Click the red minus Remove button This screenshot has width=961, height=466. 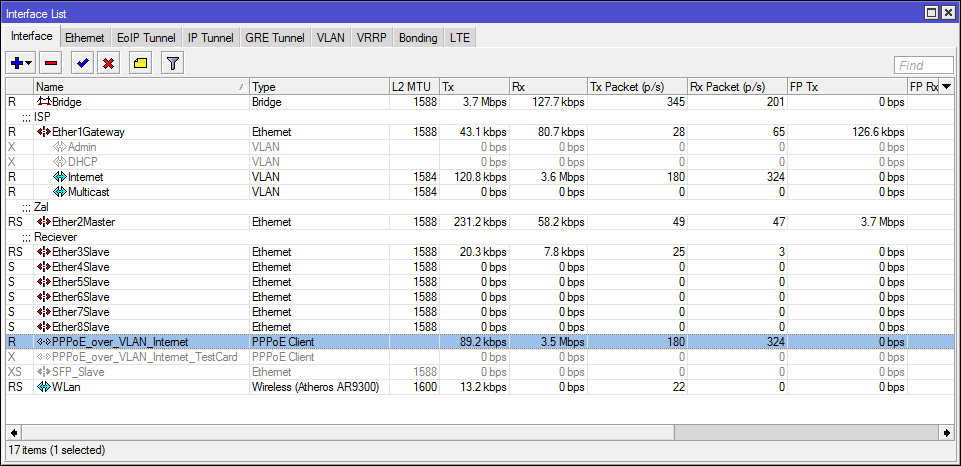[51, 63]
